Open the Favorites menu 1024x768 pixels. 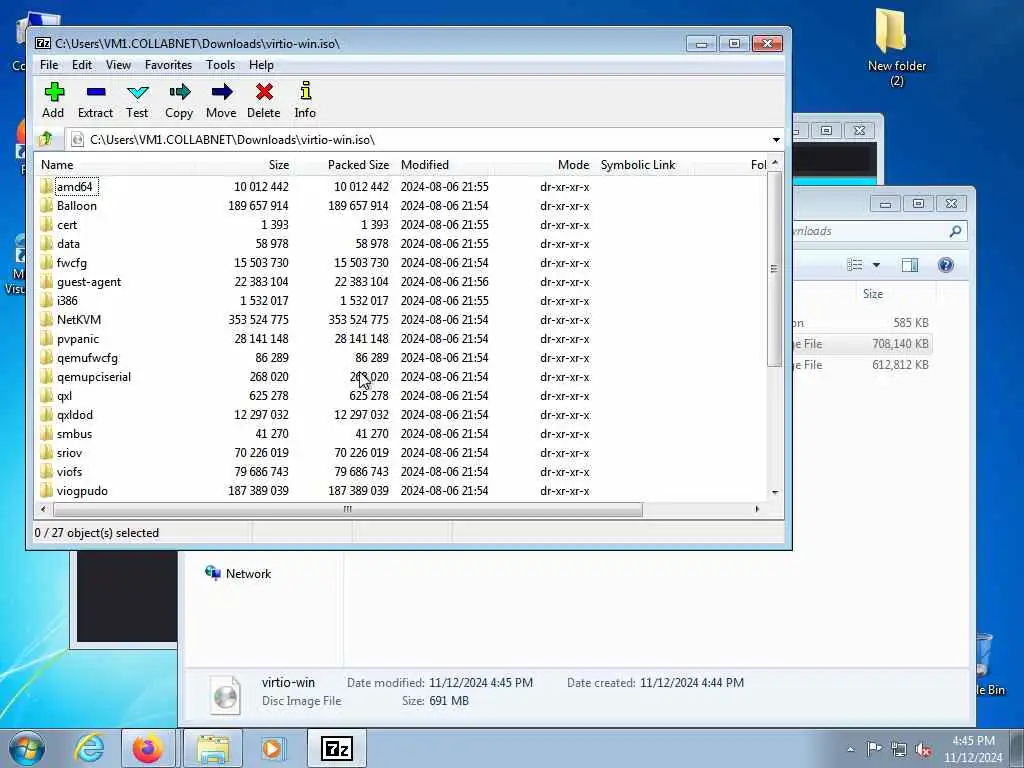(x=168, y=65)
